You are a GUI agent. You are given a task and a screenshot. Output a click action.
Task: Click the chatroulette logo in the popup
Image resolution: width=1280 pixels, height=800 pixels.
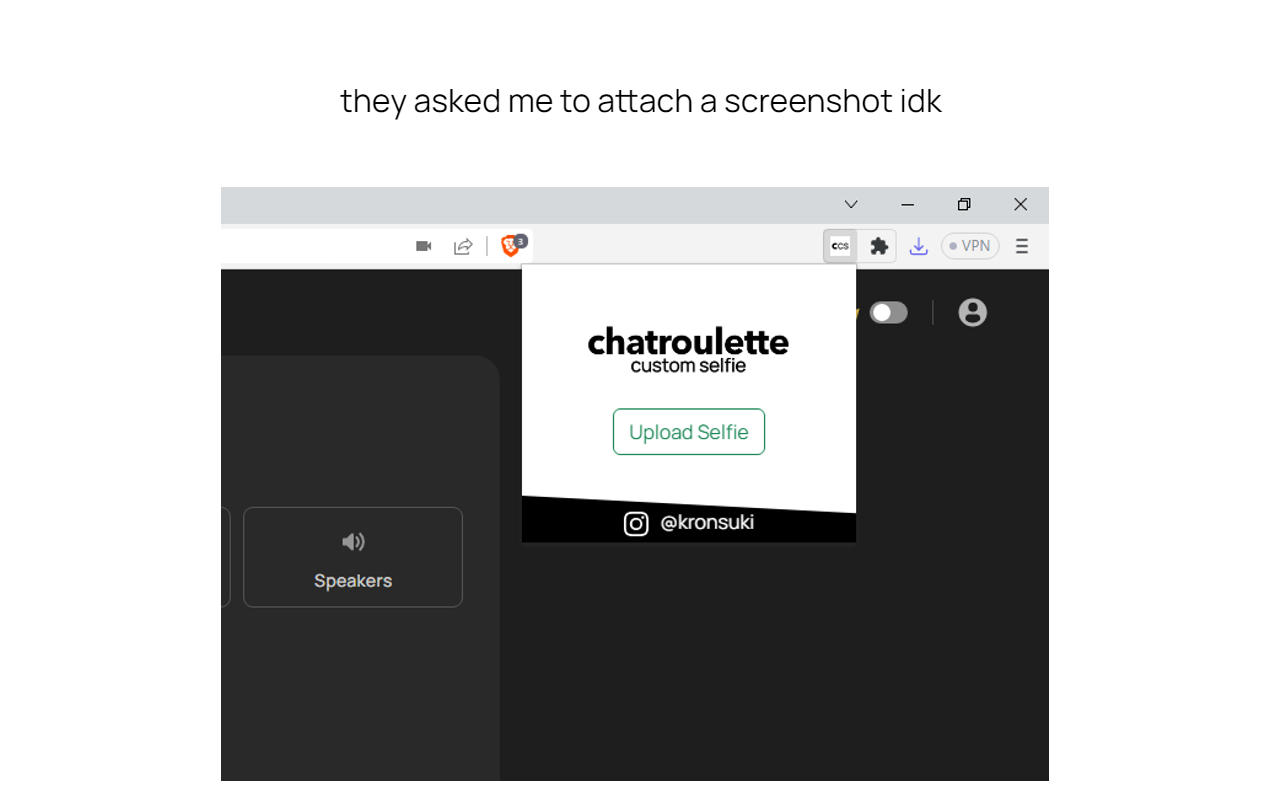pyautogui.click(x=688, y=342)
